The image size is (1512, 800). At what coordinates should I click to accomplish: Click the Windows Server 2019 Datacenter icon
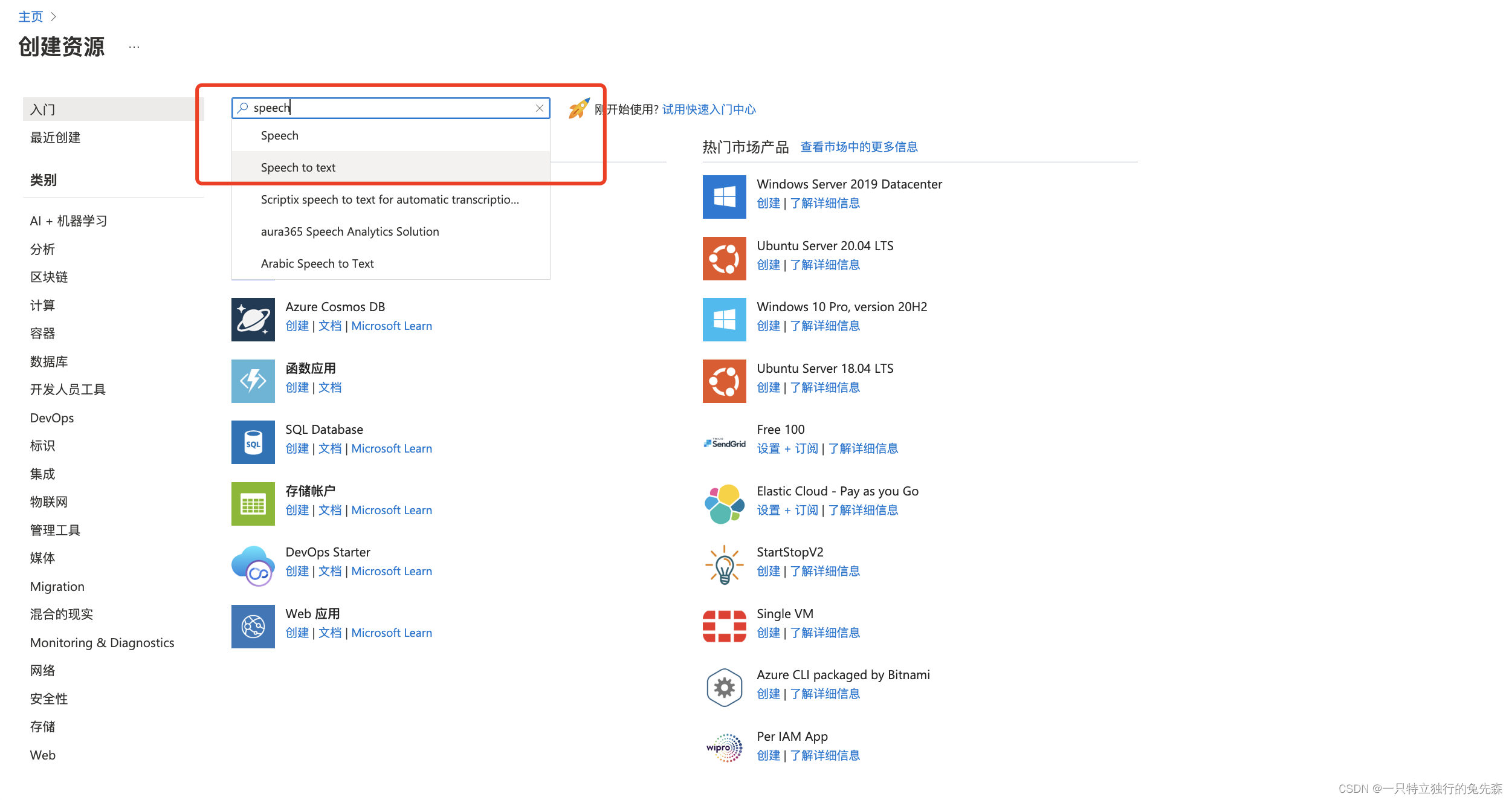tap(724, 196)
